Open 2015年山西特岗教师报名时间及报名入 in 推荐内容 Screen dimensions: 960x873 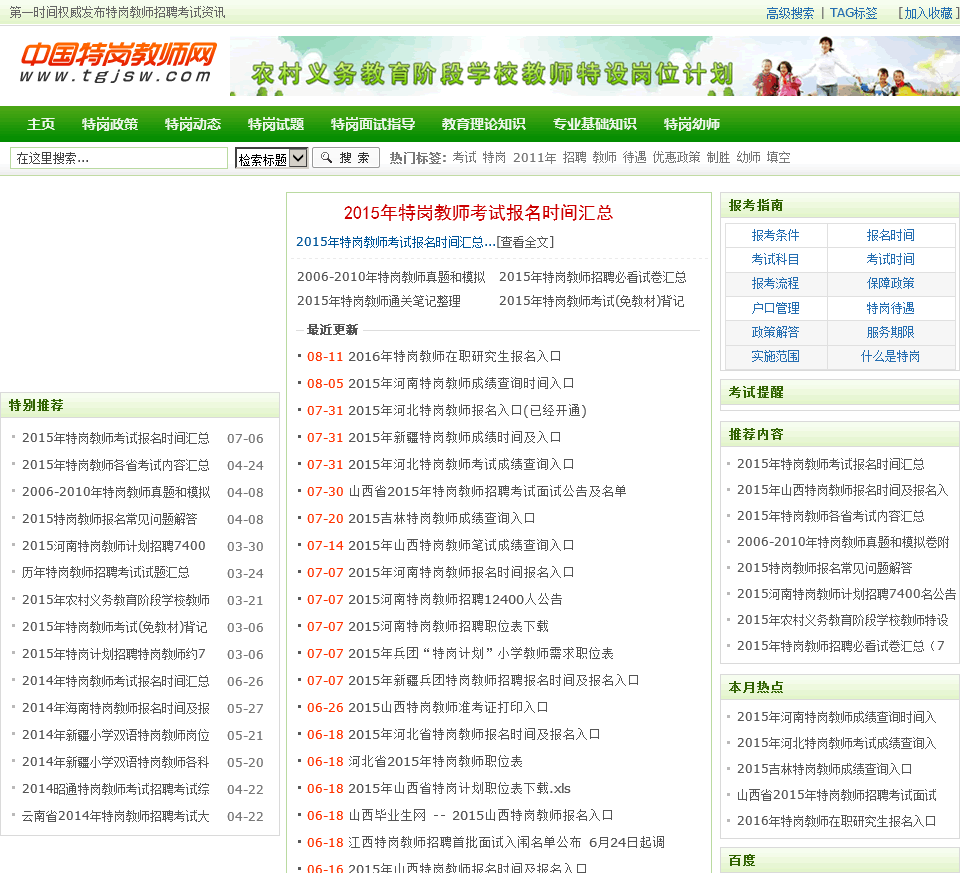(842, 490)
